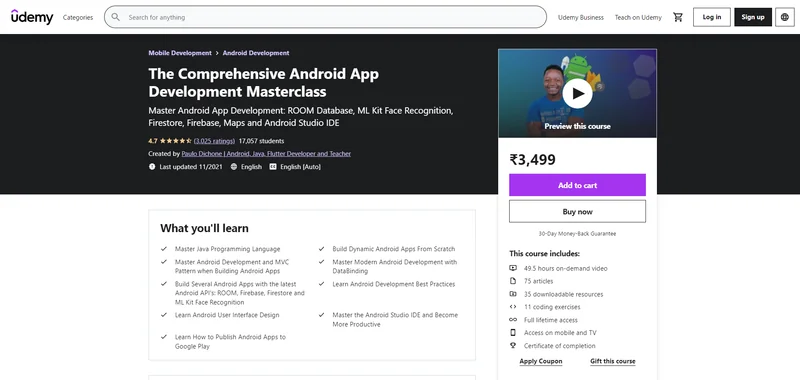Click checkmark beside Build Dynamic Android Apps
The image size is (800, 380).
click(x=321, y=249)
